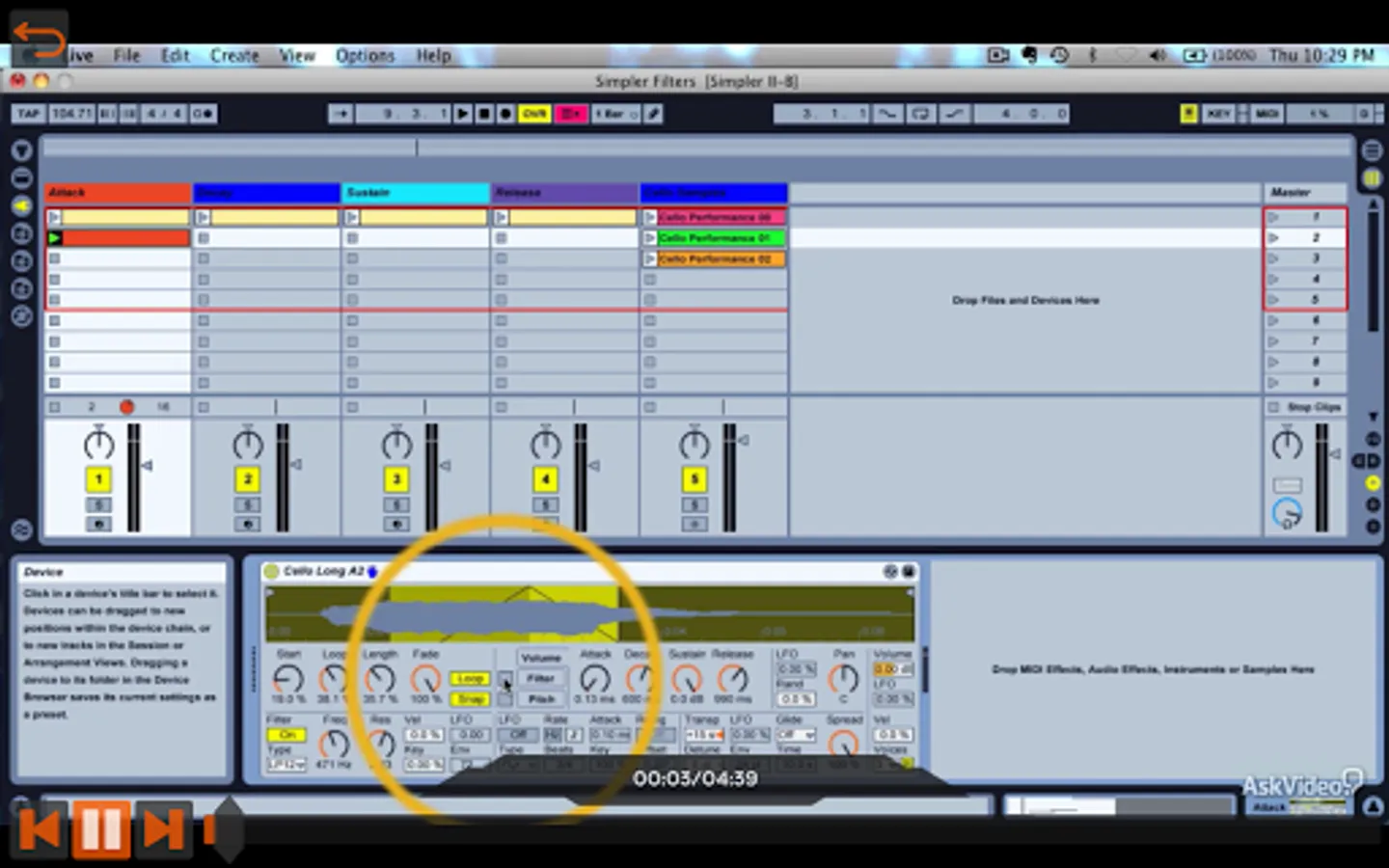Click the Time Machine menu bar icon
The image size is (1389, 868).
(x=1059, y=56)
